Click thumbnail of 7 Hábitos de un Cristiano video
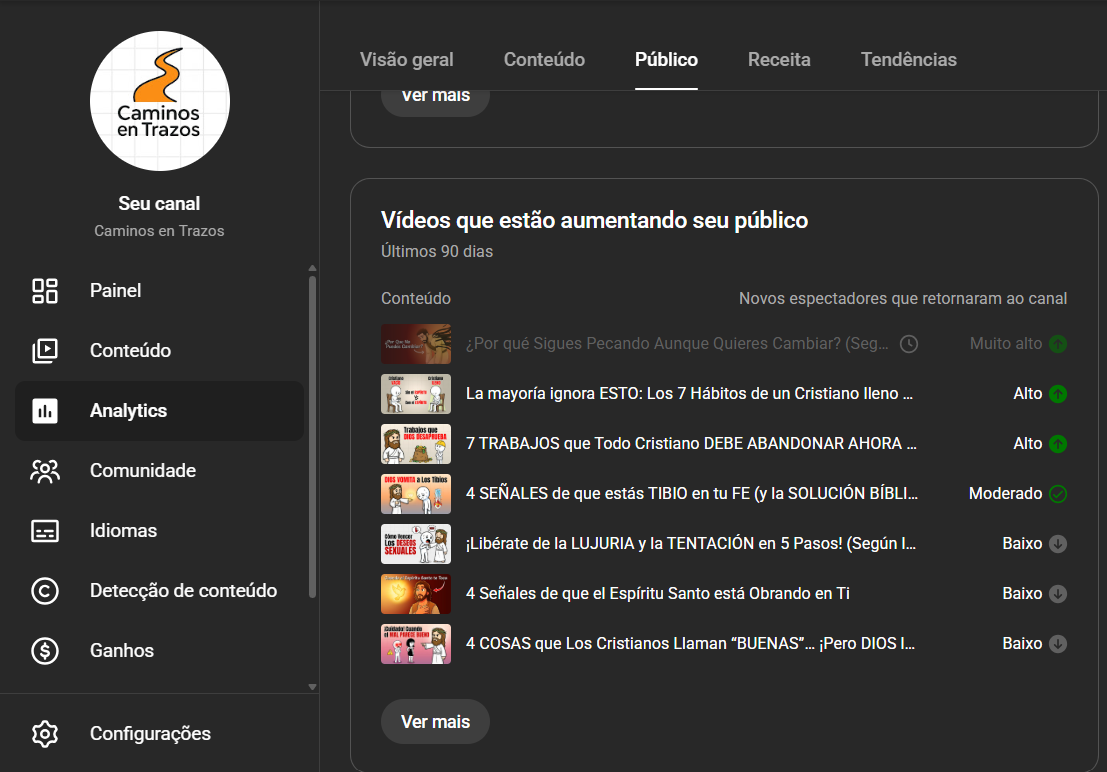Viewport: 1107px width, 772px height. click(x=416, y=394)
